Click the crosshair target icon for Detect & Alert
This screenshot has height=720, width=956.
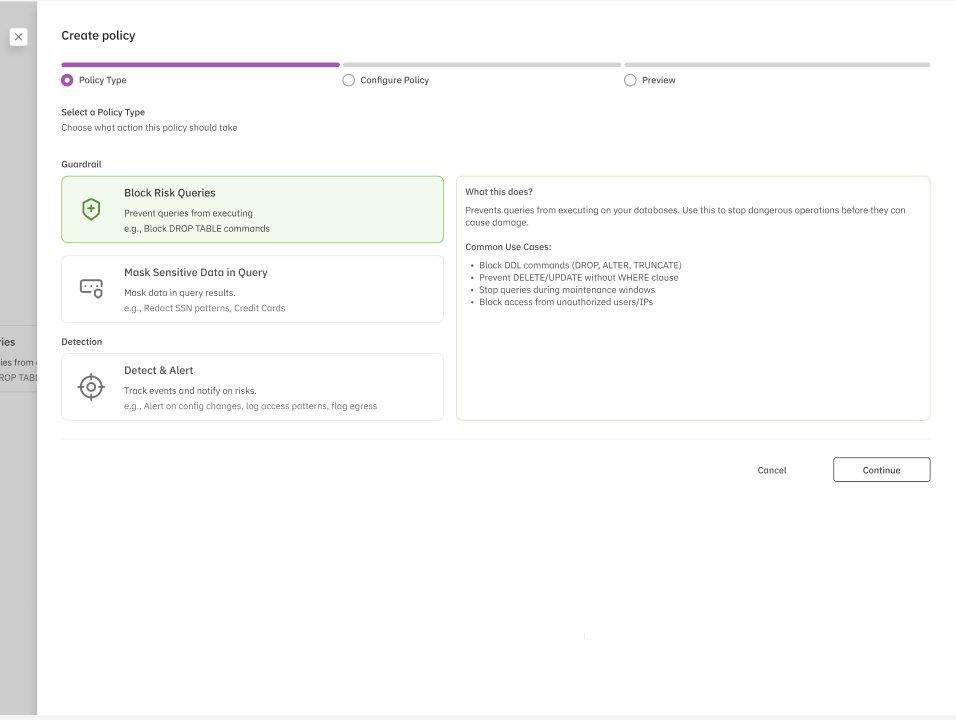click(x=91, y=387)
